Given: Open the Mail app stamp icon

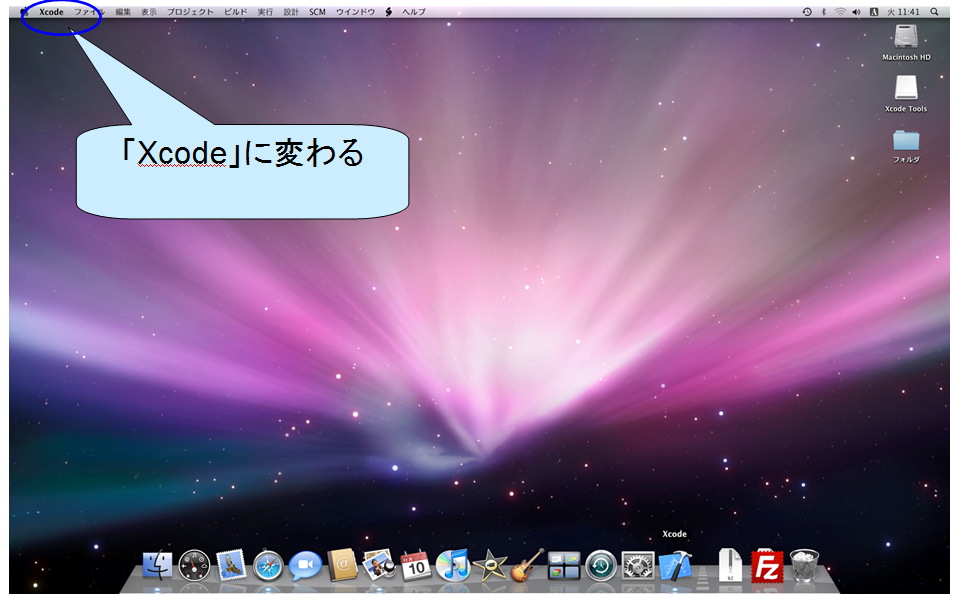Looking at the screenshot, I should click(x=232, y=565).
